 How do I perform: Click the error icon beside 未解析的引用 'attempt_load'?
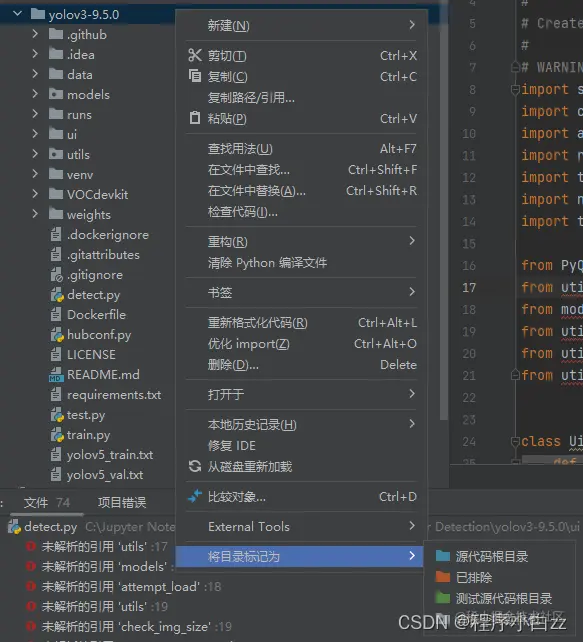[31, 586]
